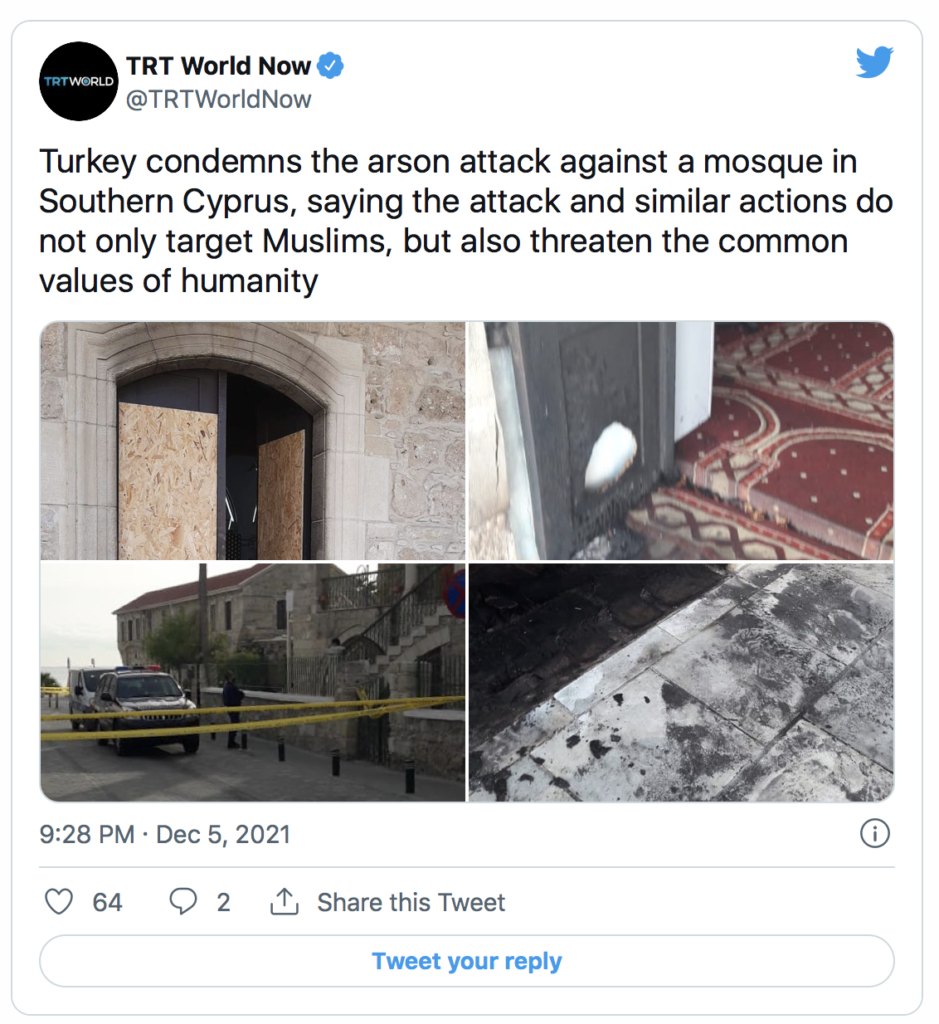View boarded-up arched doorway photo

tap(253, 441)
